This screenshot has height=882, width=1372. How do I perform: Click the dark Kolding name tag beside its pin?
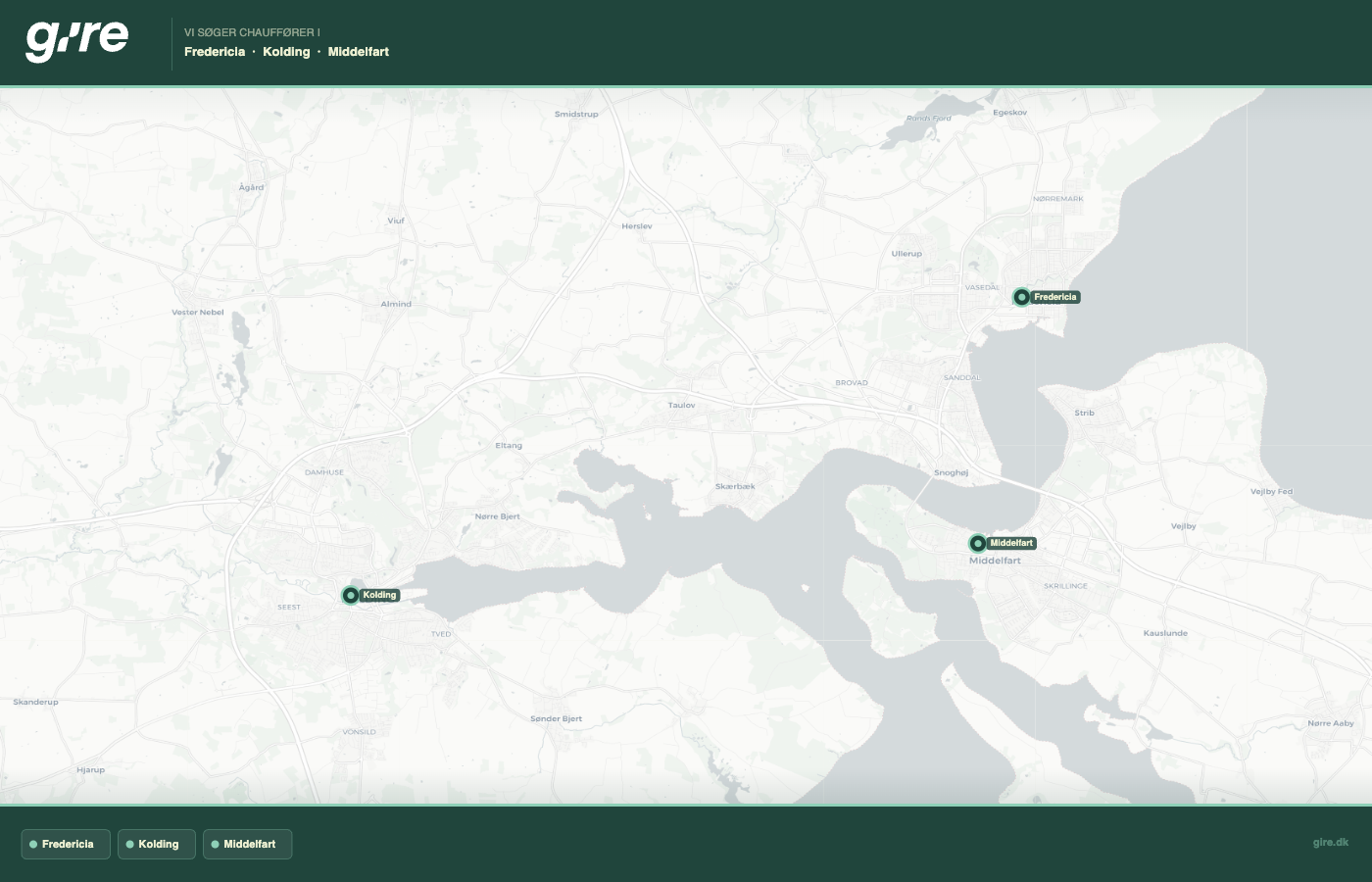click(379, 595)
